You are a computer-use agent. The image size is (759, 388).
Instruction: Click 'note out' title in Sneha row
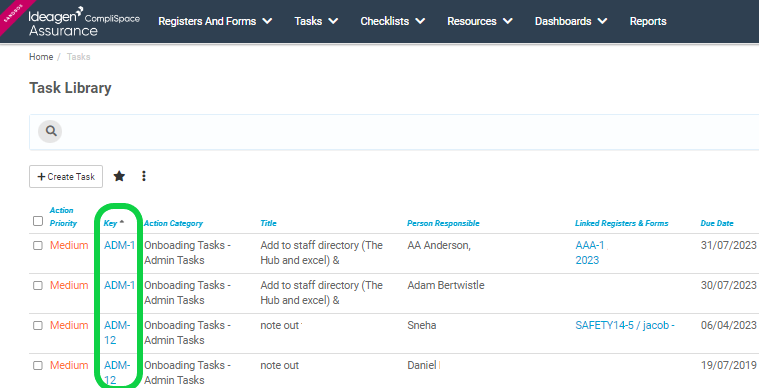coord(280,325)
